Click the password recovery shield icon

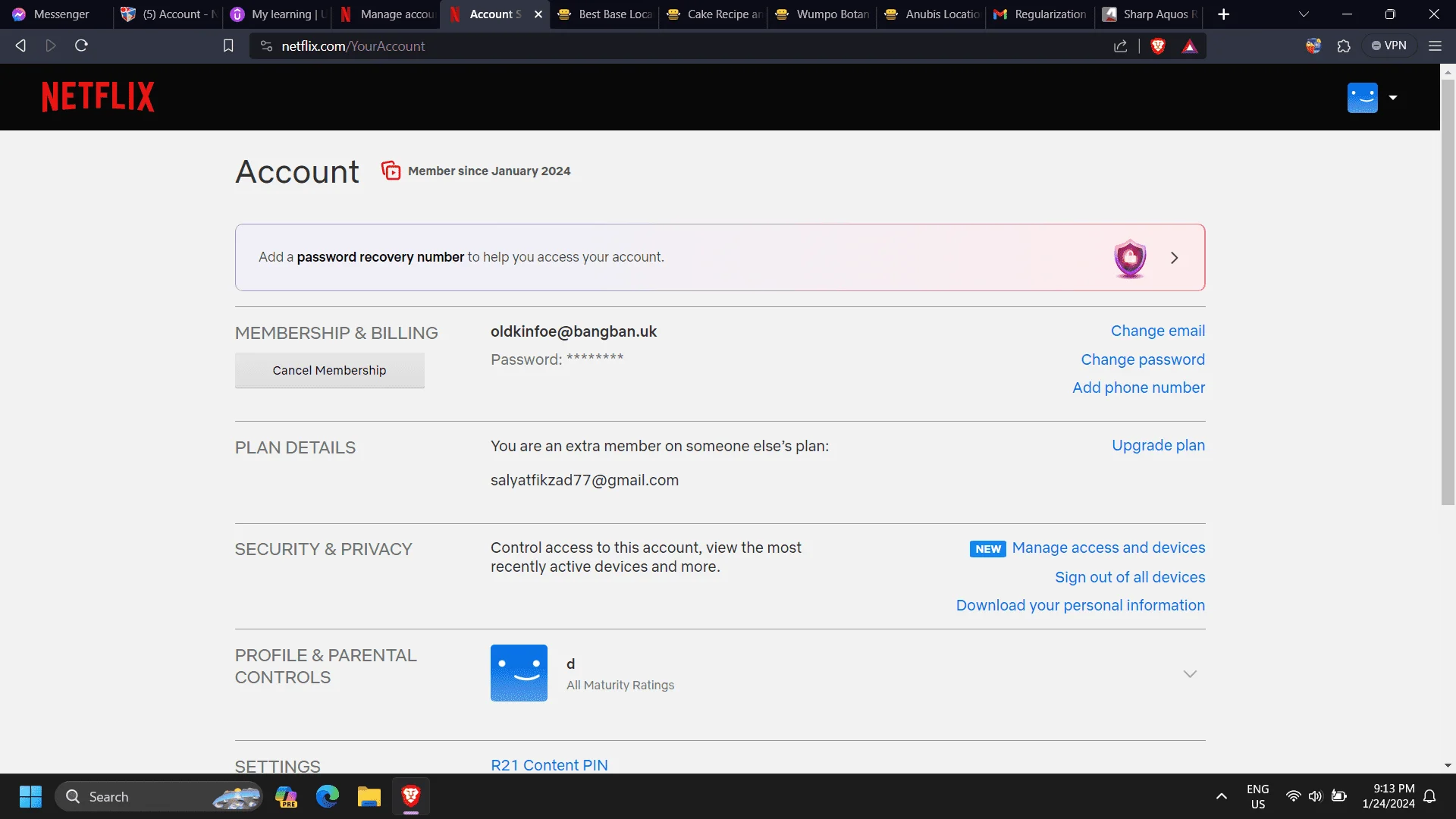[x=1130, y=258]
